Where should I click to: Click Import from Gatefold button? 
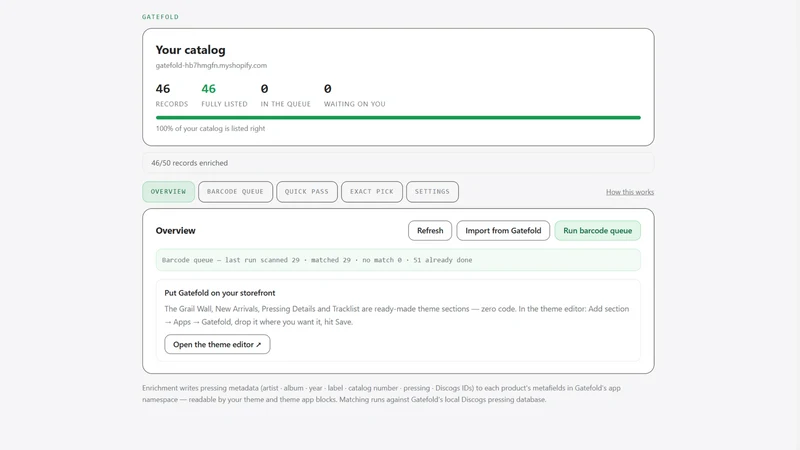503,231
